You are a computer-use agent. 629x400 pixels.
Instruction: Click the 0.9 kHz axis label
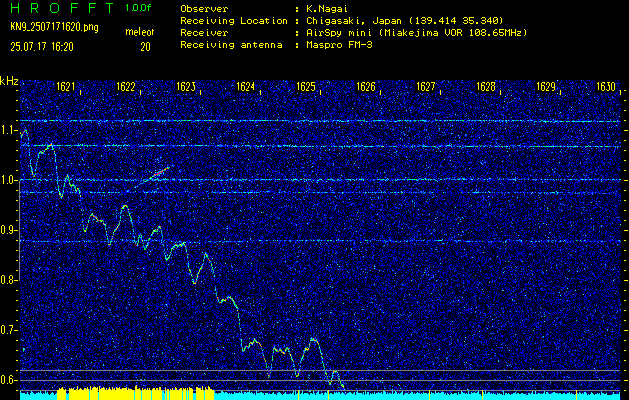click(x=8, y=231)
